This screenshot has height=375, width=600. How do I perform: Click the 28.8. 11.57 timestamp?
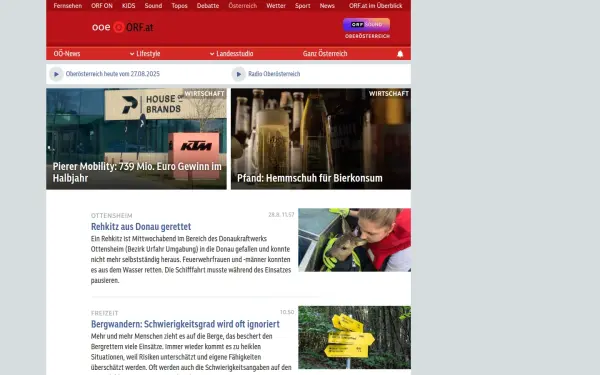(x=281, y=215)
